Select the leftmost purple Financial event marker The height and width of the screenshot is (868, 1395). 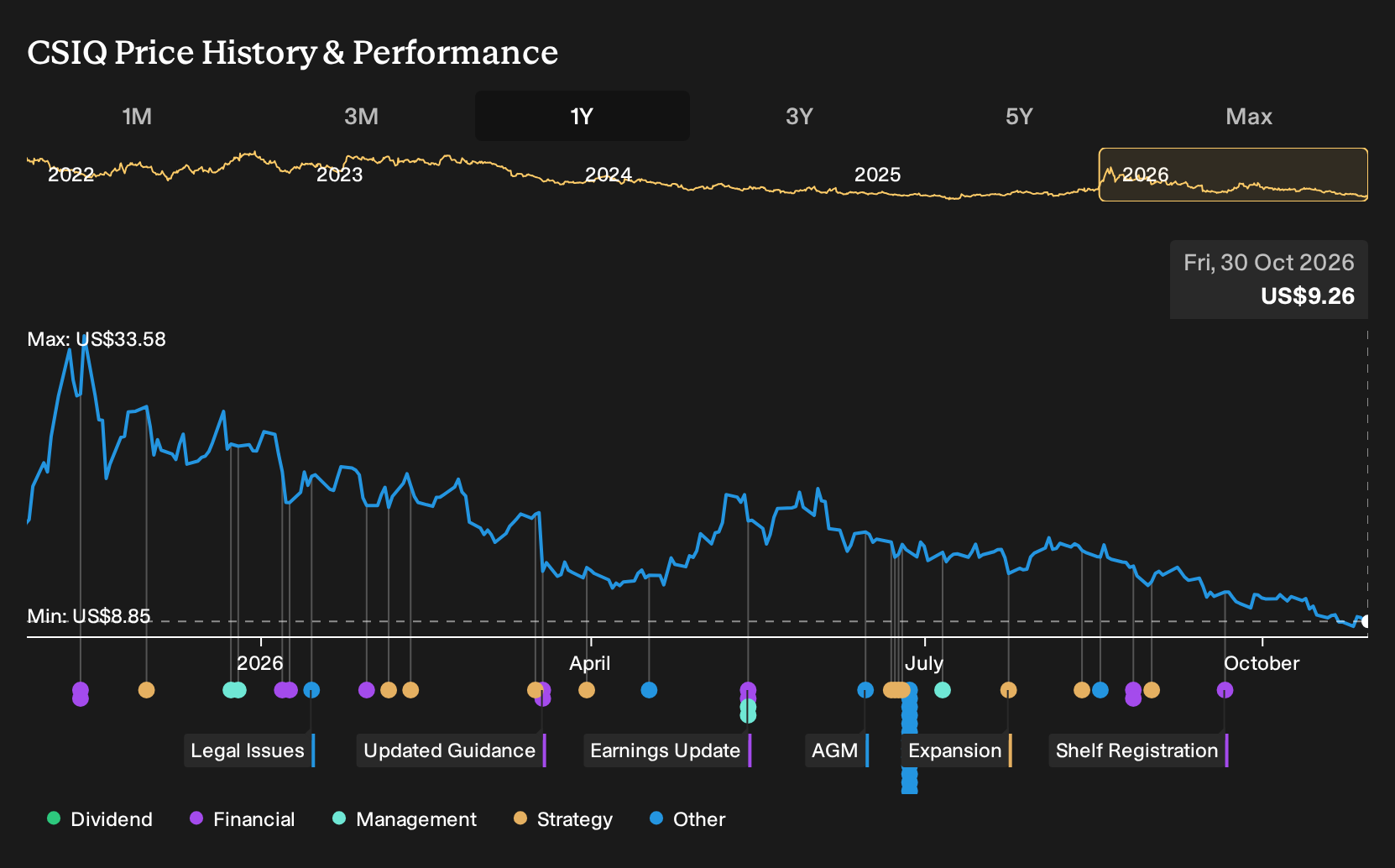pyautogui.click(x=81, y=690)
